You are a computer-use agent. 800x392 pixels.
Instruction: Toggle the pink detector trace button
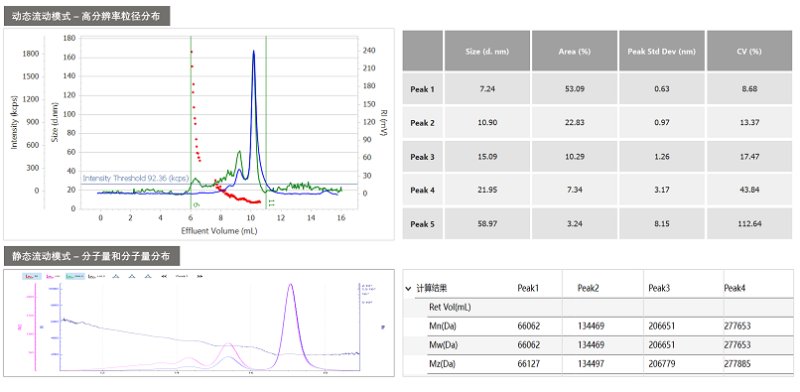53,276
